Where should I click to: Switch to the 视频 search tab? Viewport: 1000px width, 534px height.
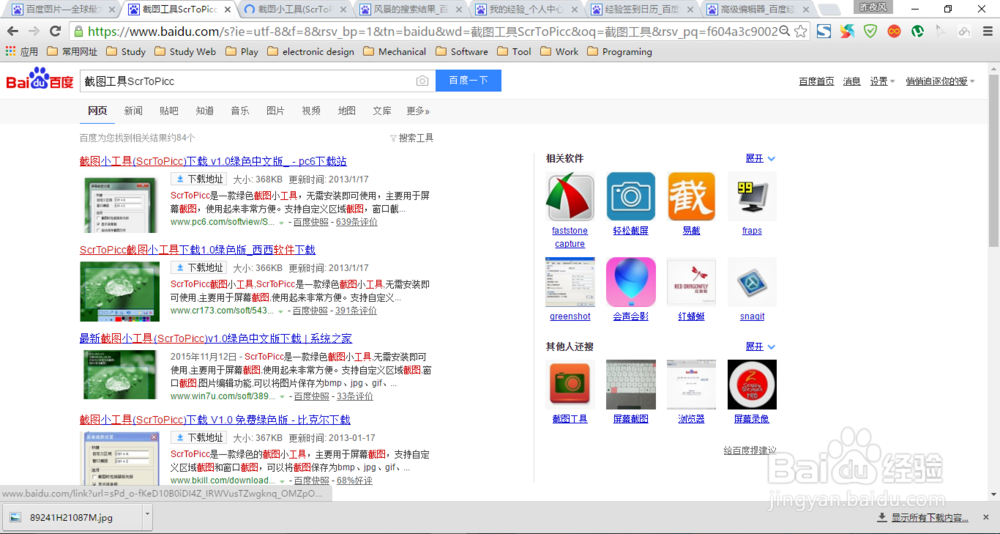[311, 111]
